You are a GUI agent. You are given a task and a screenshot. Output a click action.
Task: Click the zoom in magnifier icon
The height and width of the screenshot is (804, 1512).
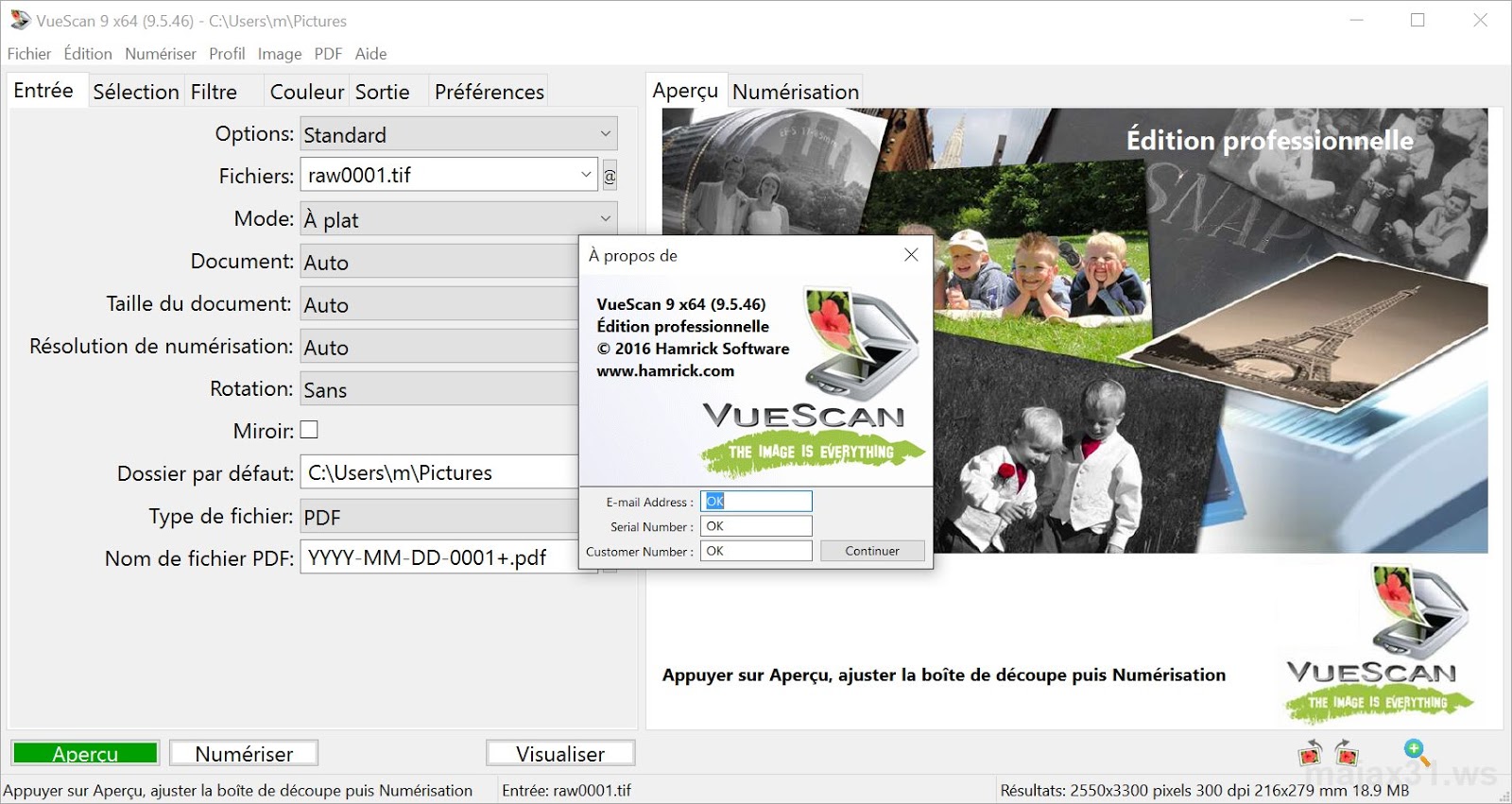[x=1416, y=753]
